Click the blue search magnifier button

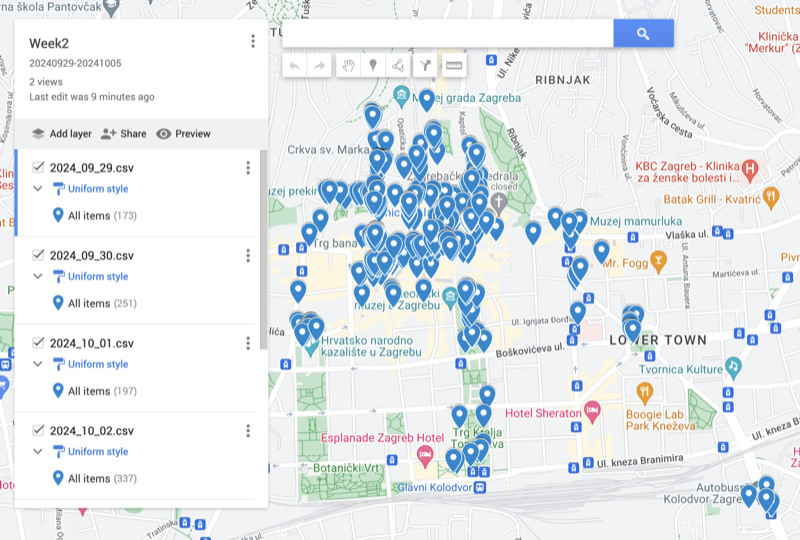[643, 34]
